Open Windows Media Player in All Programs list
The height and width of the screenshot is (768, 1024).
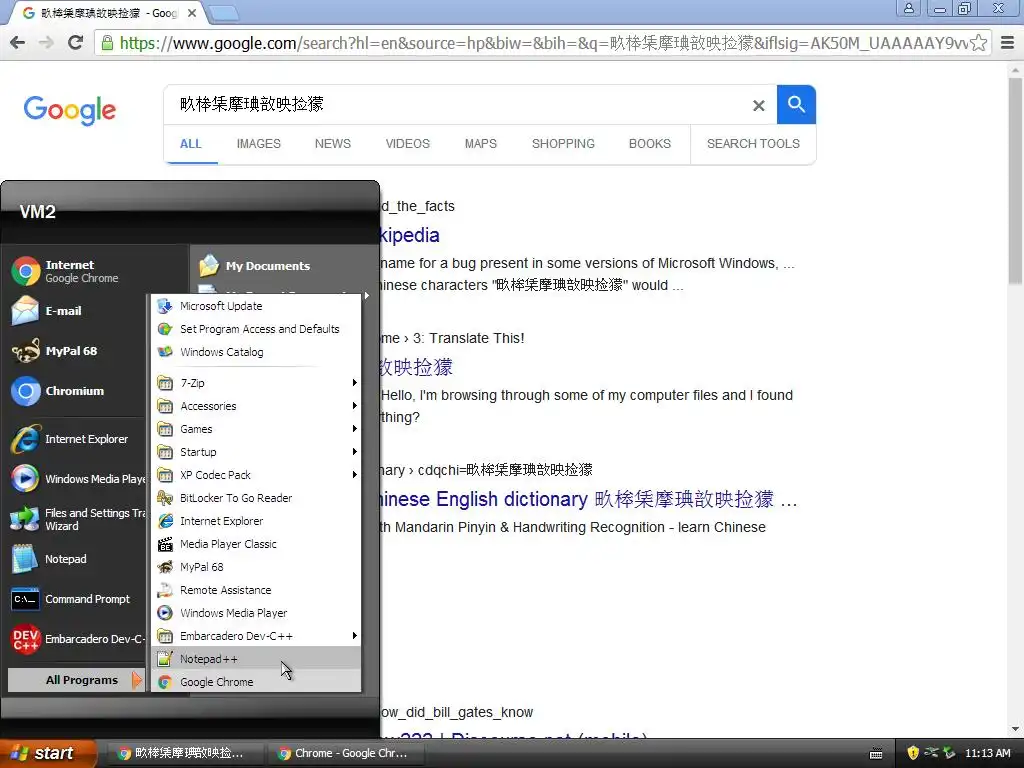pos(256,613)
